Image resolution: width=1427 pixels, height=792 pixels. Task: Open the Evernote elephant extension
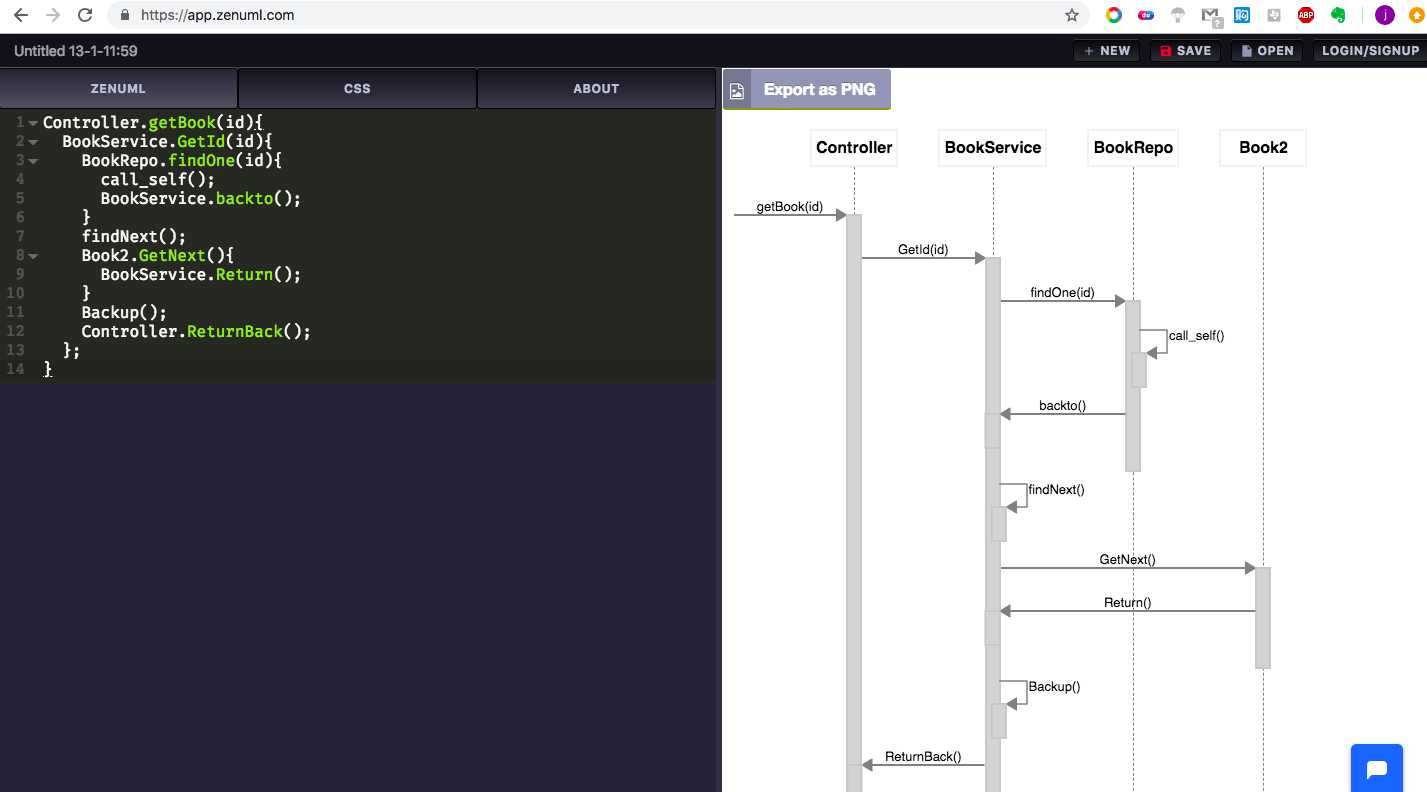coord(1338,15)
